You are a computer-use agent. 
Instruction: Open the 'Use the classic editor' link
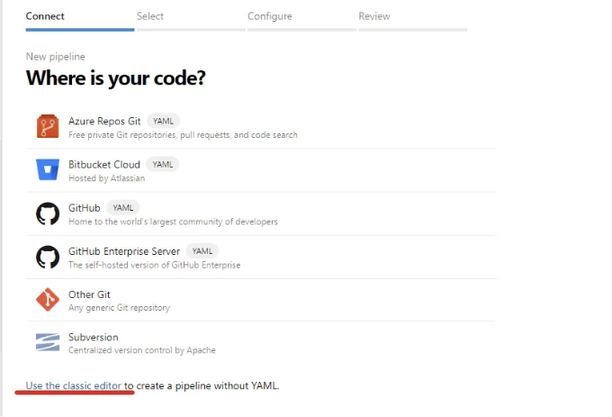73,386
